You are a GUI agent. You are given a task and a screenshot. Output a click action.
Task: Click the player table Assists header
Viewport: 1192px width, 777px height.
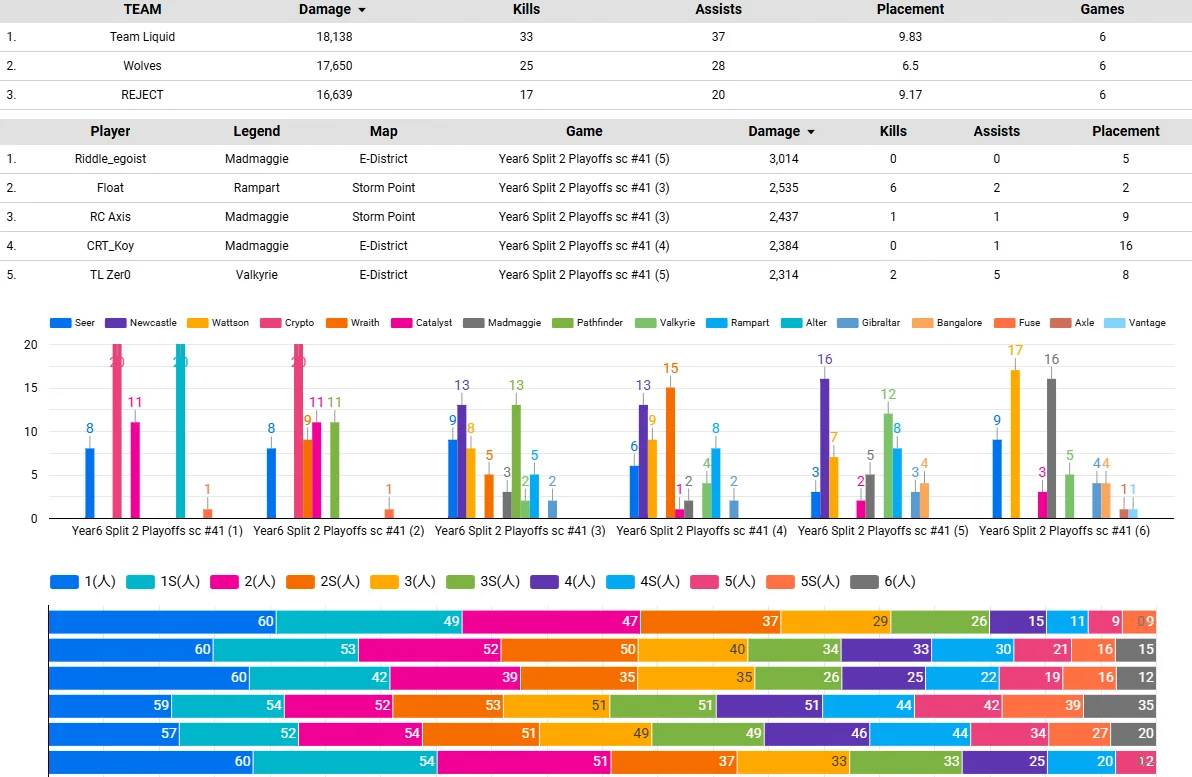997,131
